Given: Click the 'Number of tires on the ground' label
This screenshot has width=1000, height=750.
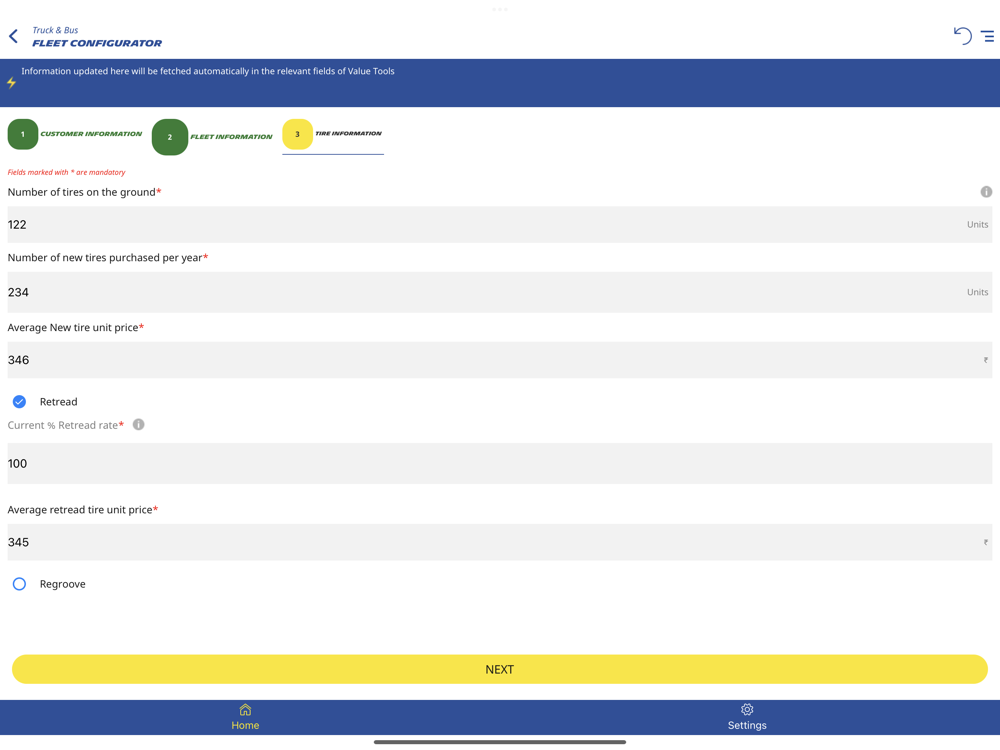Looking at the screenshot, I should coord(82,192).
